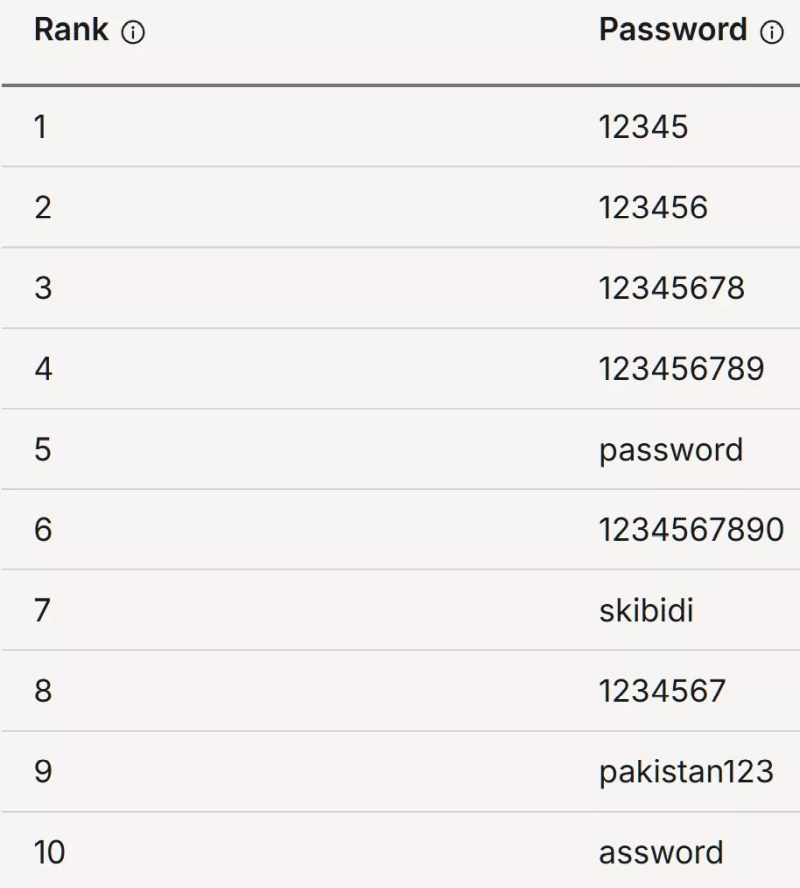Click the 'assword' password entry

[x=661, y=853]
